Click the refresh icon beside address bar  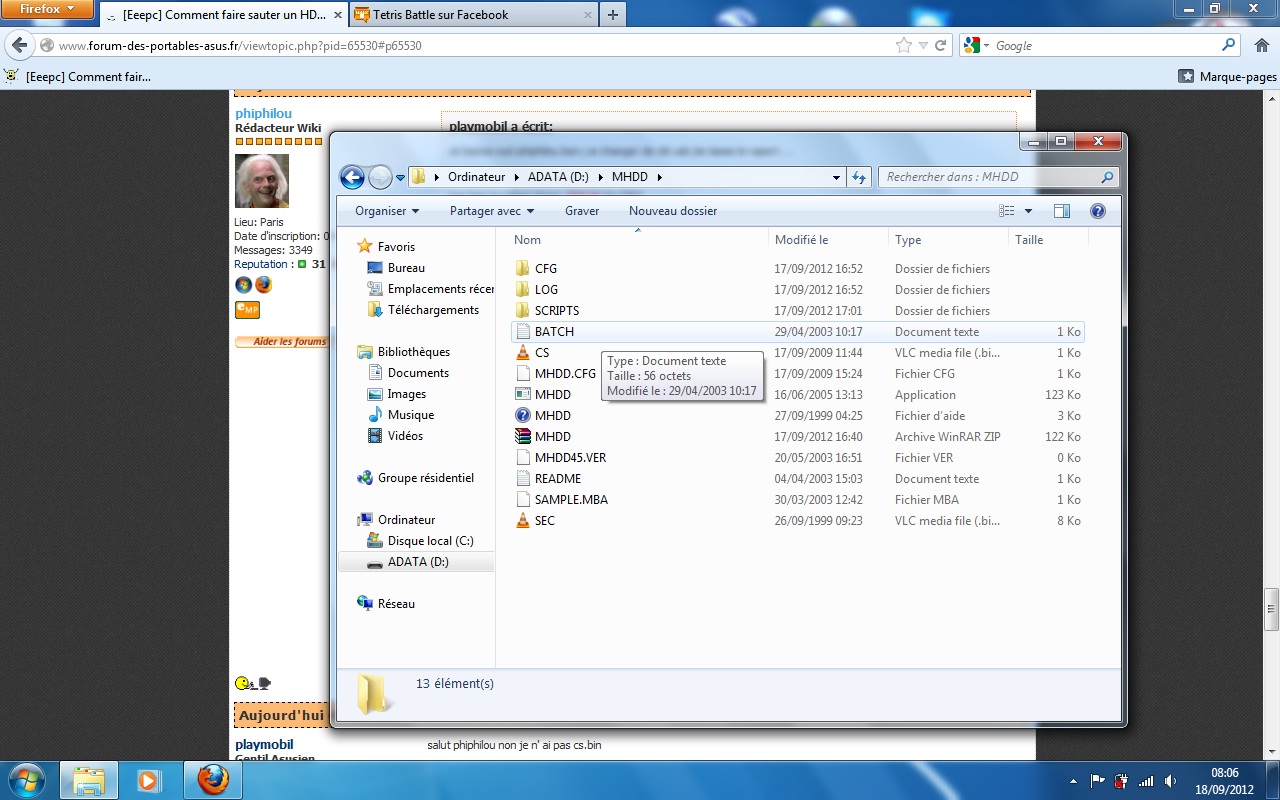point(858,177)
